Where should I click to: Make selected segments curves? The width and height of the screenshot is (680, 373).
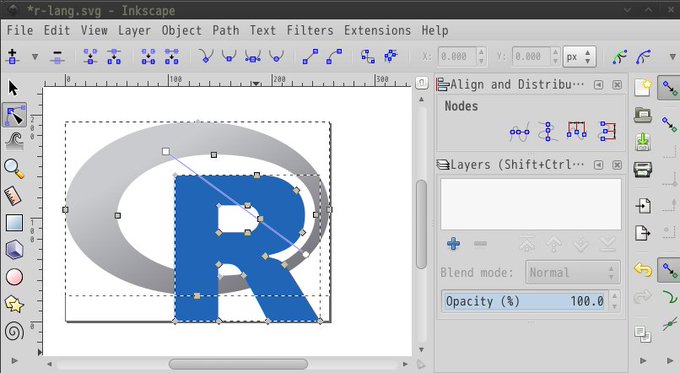[334, 56]
